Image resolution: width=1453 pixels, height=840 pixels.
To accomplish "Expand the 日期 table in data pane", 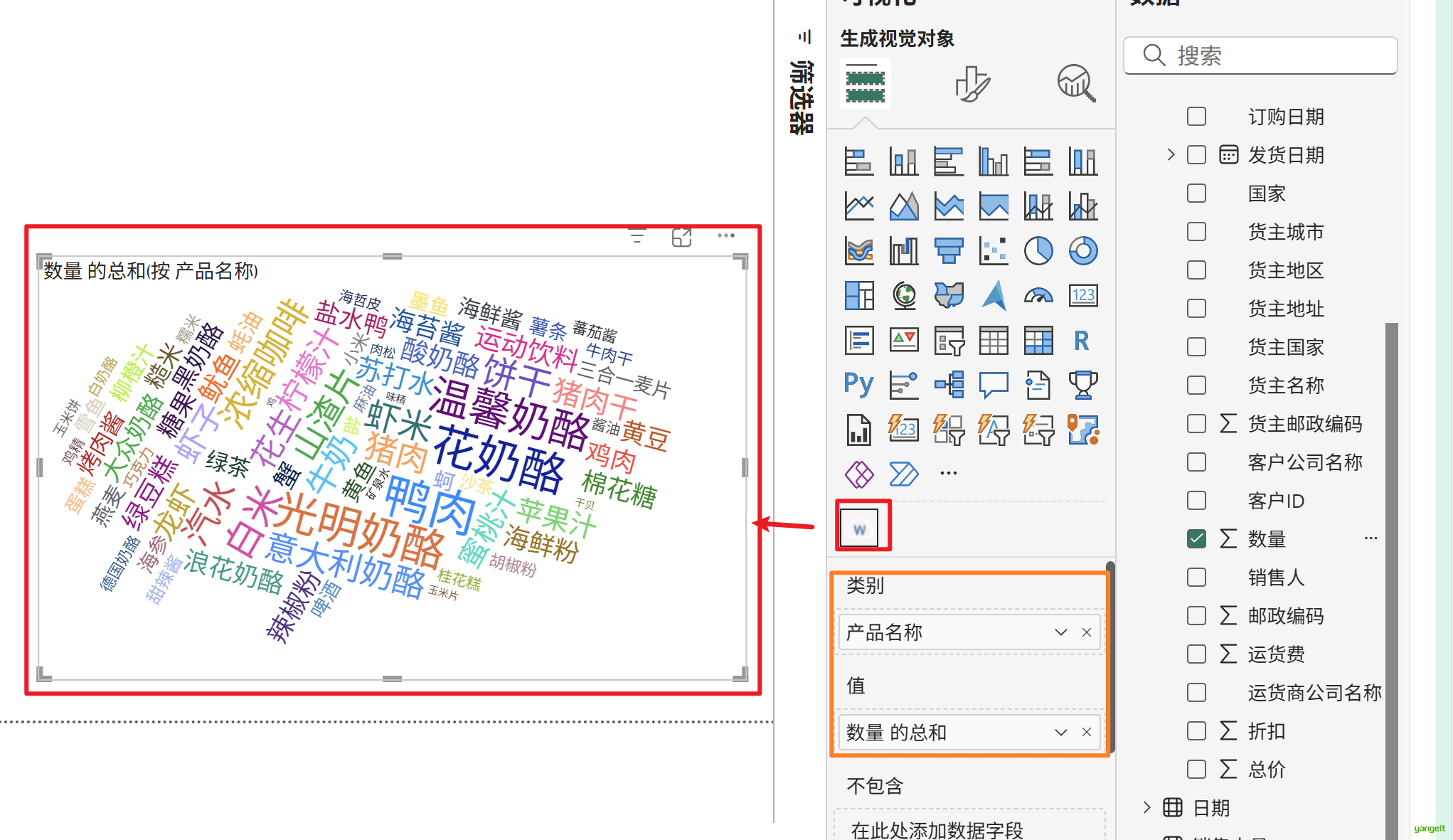I will [1146, 807].
